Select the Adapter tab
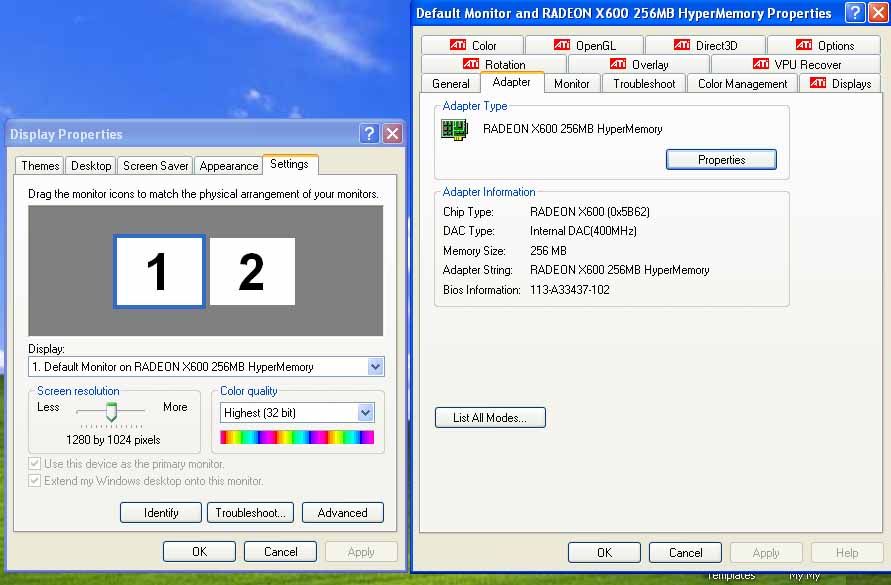 pyautogui.click(x=511, y=82)
